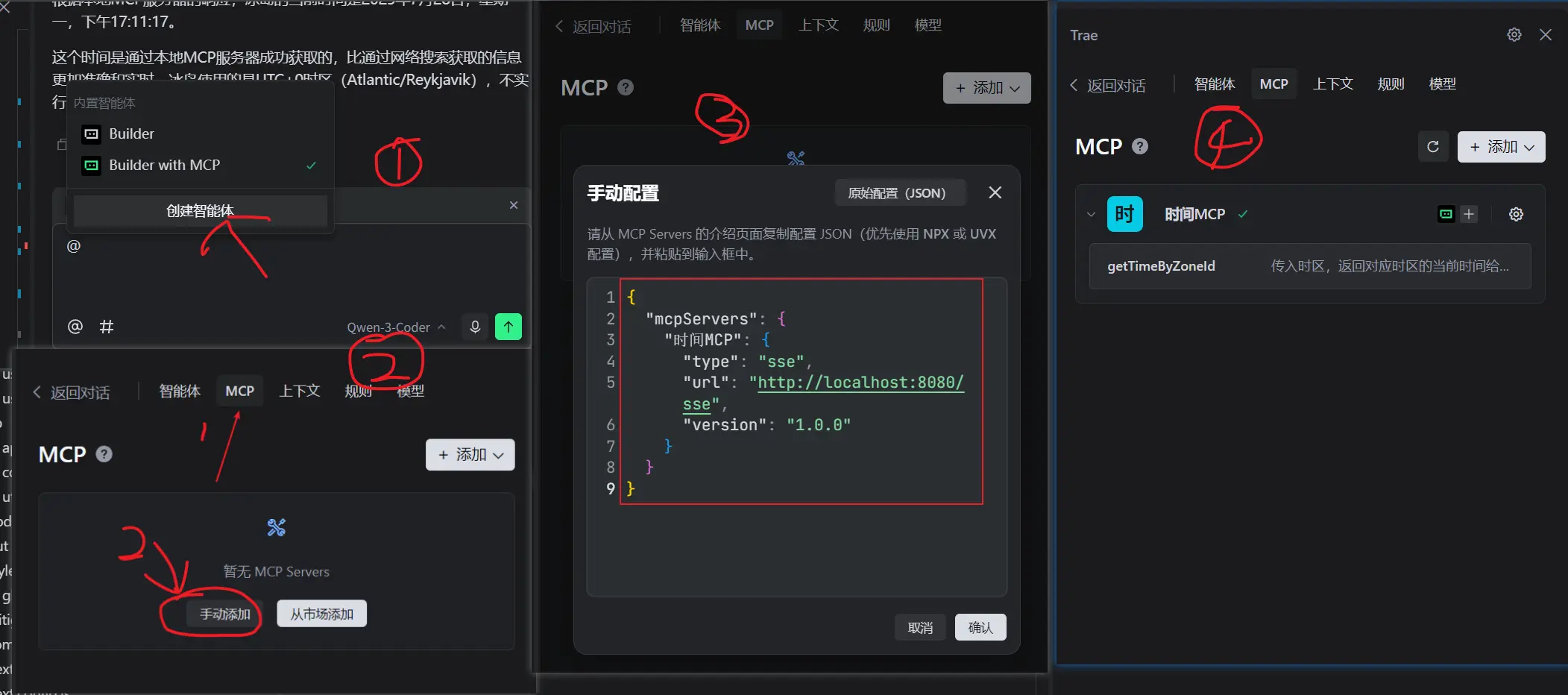The width and height of the screenshot is (1568, 695).
Task: Open settings gear for 时间MCP server
Action: point(1516,215)
